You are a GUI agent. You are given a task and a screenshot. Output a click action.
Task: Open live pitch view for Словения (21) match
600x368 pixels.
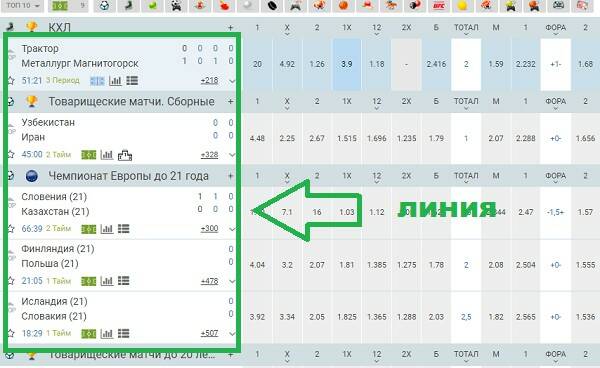coord(88,229)
